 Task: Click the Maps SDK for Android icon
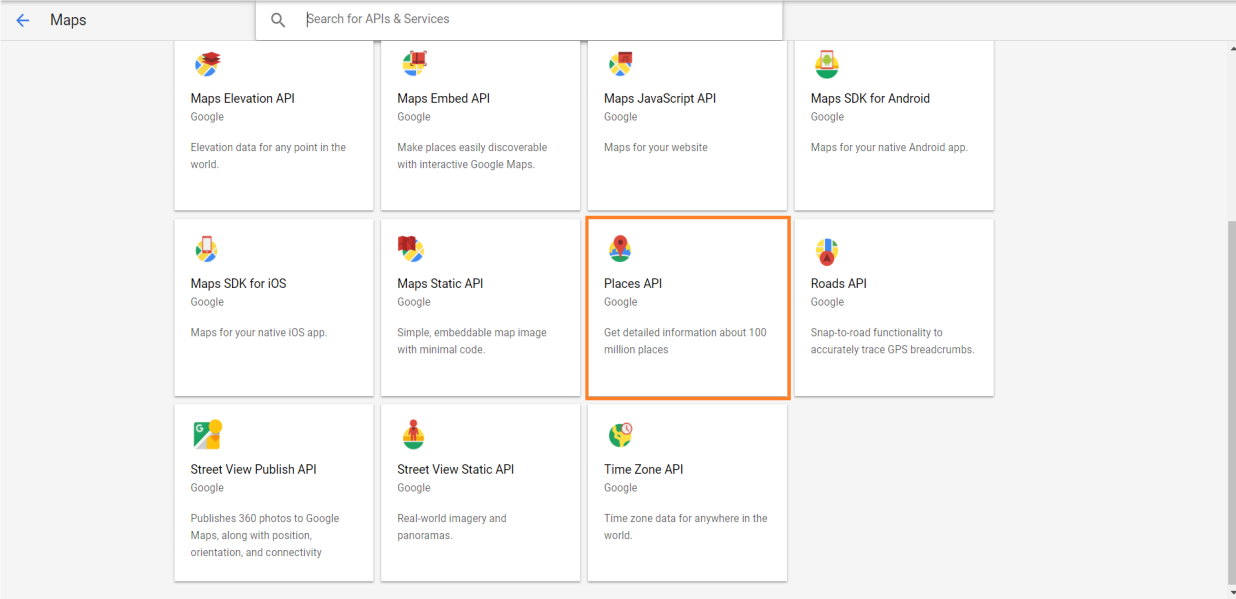pos(827,63)
